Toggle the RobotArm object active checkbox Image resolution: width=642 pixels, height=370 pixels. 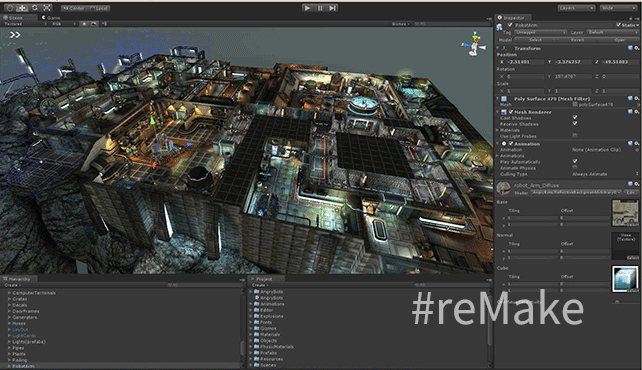[x=510, y=25]
